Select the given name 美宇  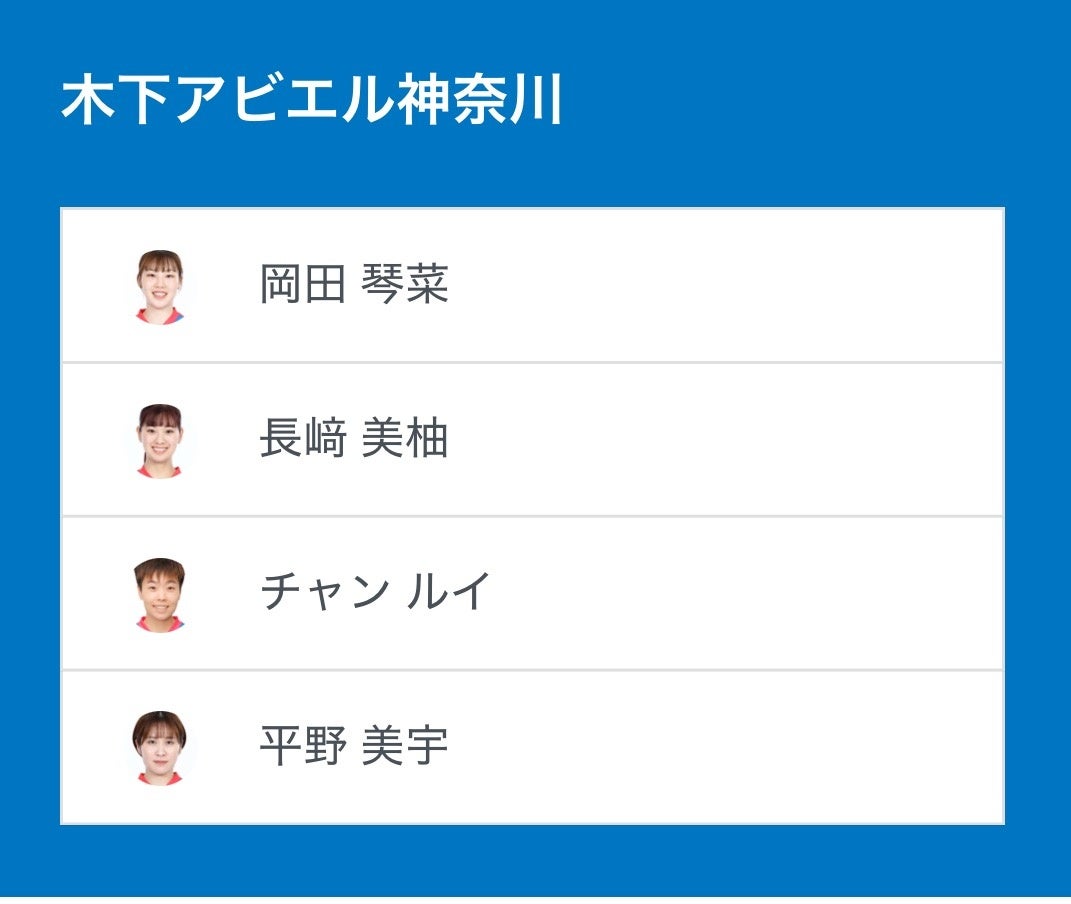coord(405,746)
